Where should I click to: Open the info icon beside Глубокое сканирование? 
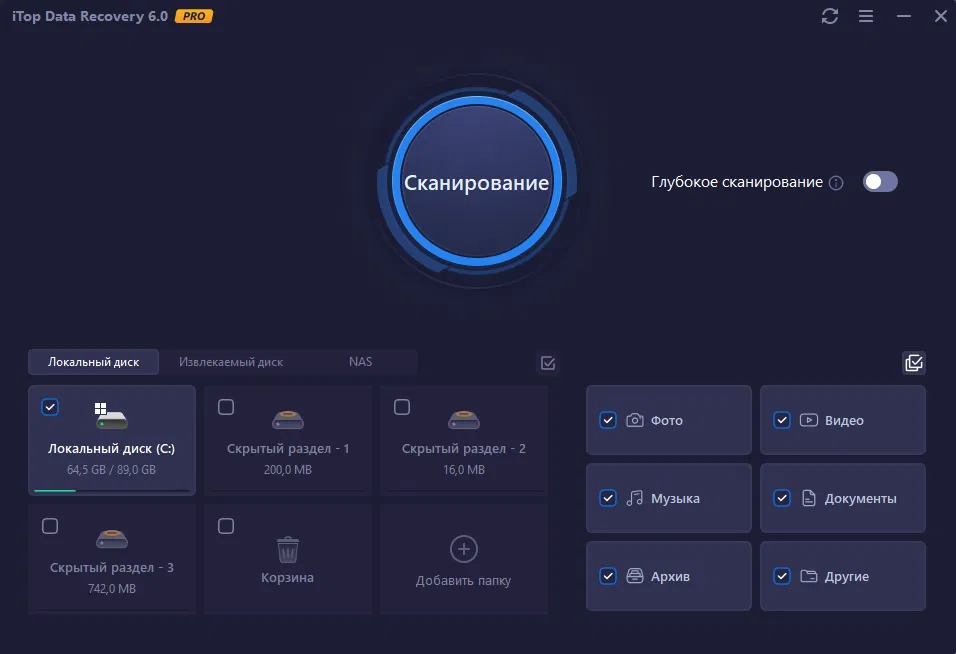click(836, 183)
